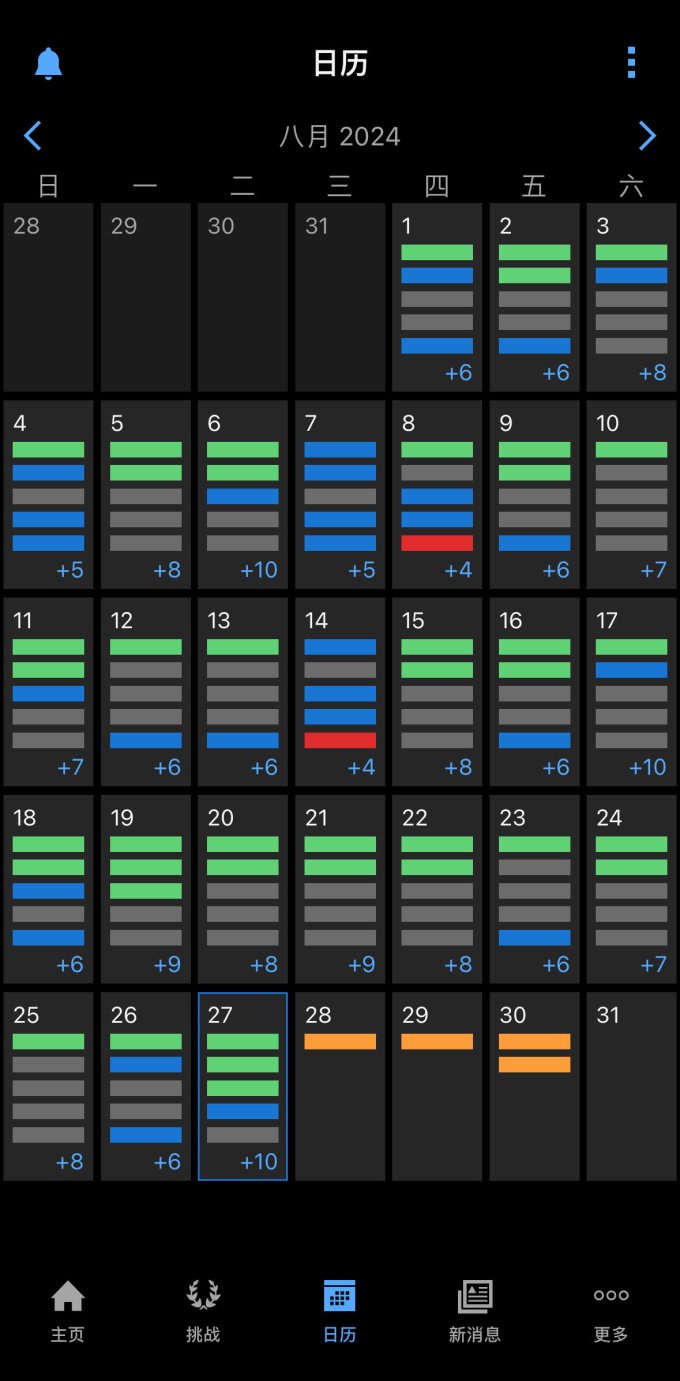Image resolution: width=680 pixels, height=1381 pixels.
Task: Open the 新消息 news icon
Action: (475, 1311)
